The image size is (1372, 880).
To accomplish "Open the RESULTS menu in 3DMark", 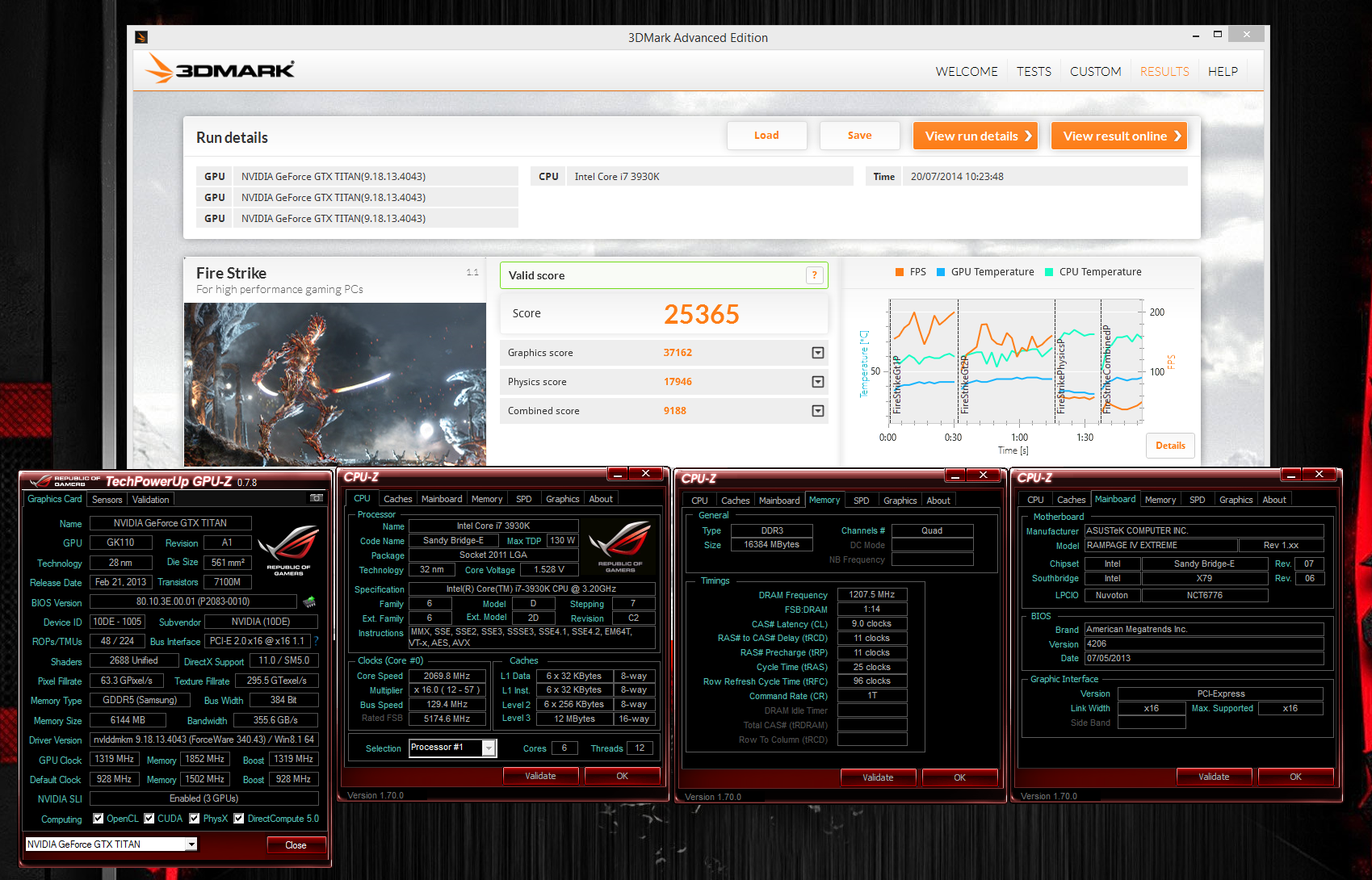I will click(1164, 72).
